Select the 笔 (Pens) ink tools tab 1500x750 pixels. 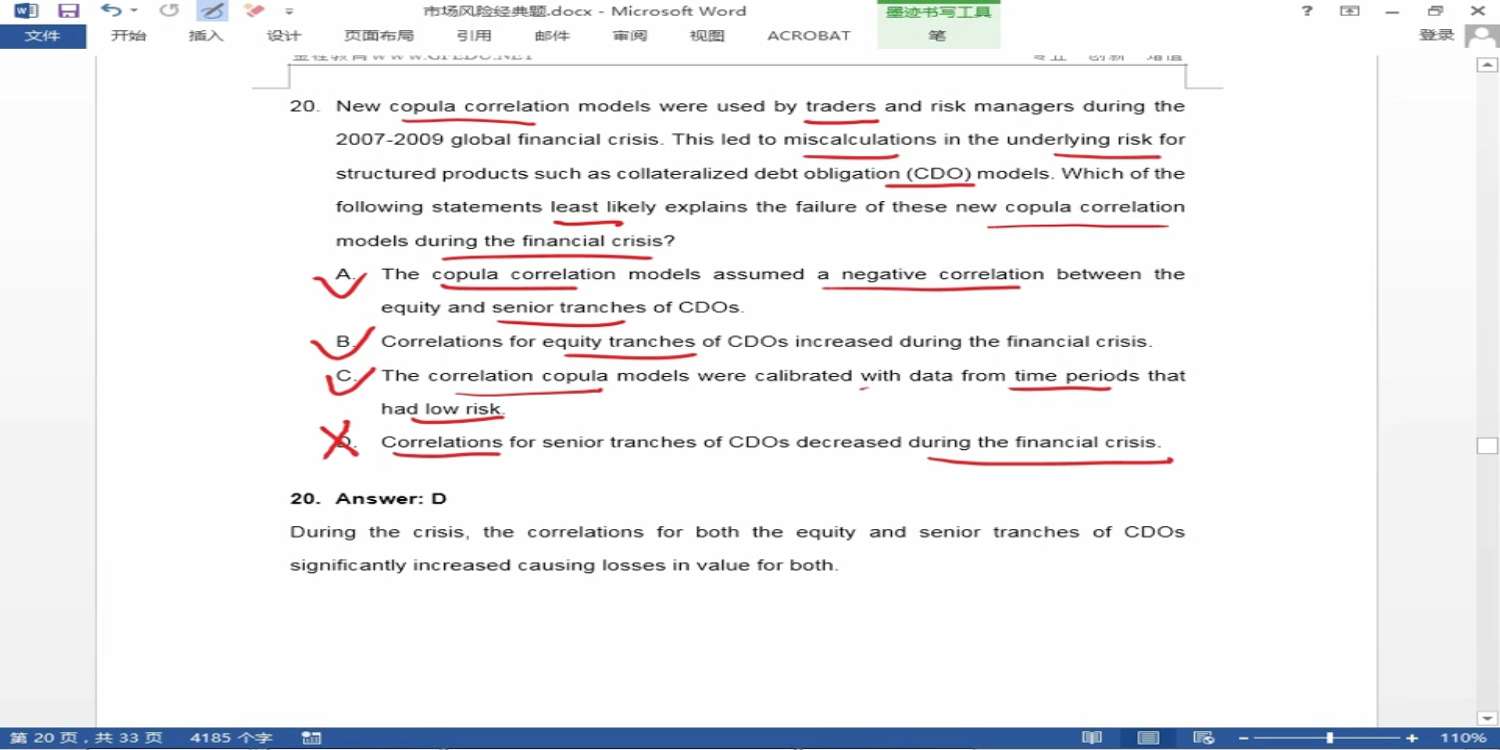coord(937,36)
